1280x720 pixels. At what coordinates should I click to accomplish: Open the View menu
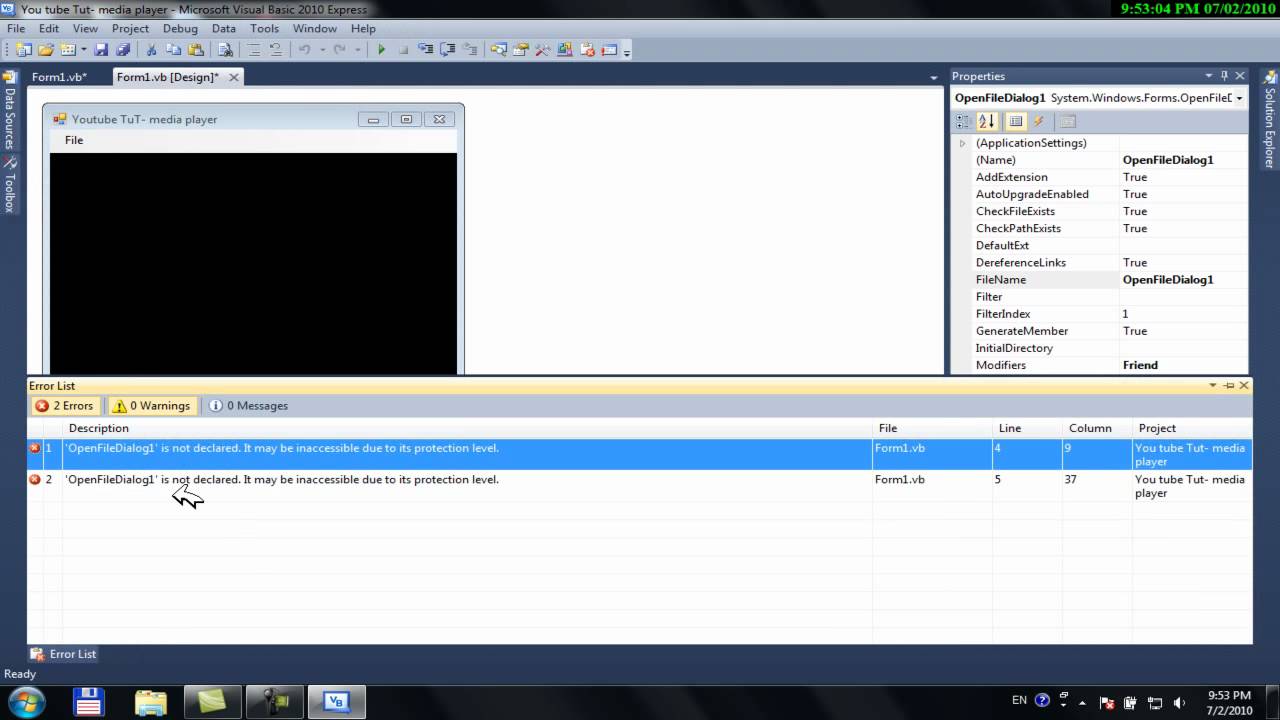[85, 28]
